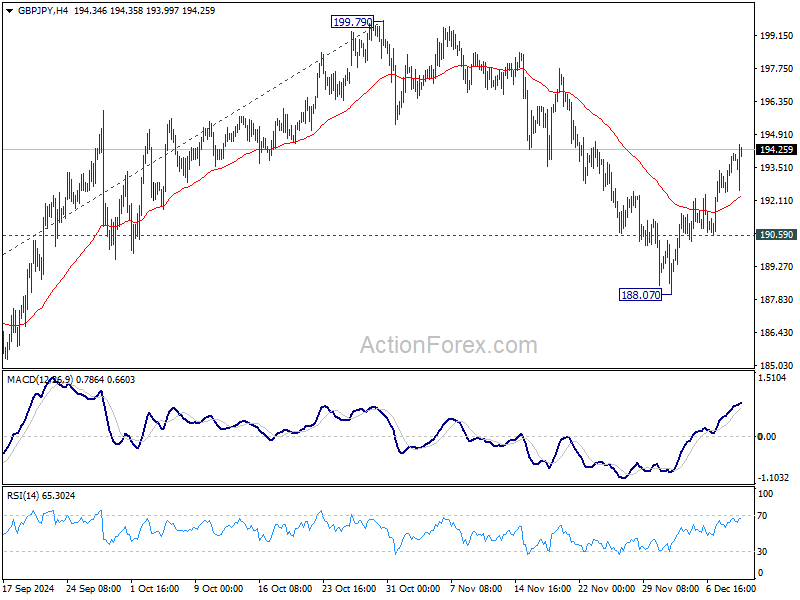800x600 pixels.
Task: Select the 7 Nov 08:00 time label
Action: click(x=476, y=589)
